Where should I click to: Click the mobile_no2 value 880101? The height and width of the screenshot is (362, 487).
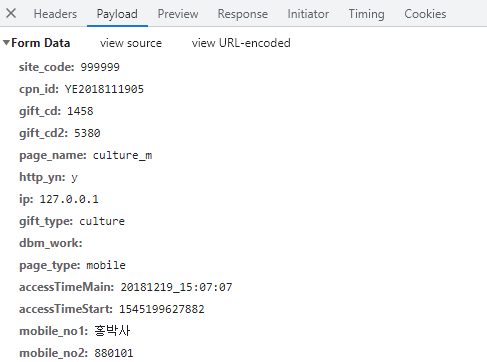tap(114, 353)
